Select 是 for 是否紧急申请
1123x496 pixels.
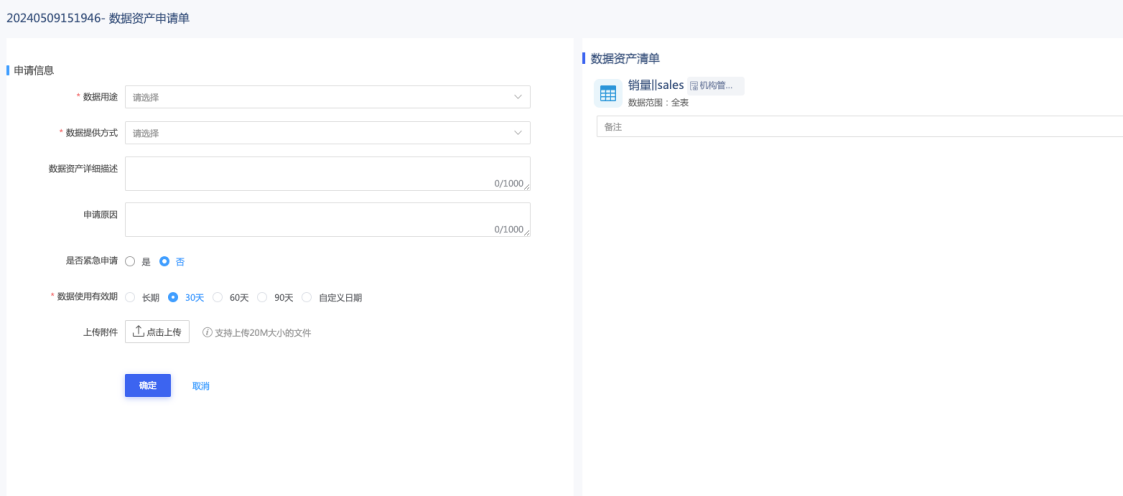pyautogui.click(x=130, y=262)
